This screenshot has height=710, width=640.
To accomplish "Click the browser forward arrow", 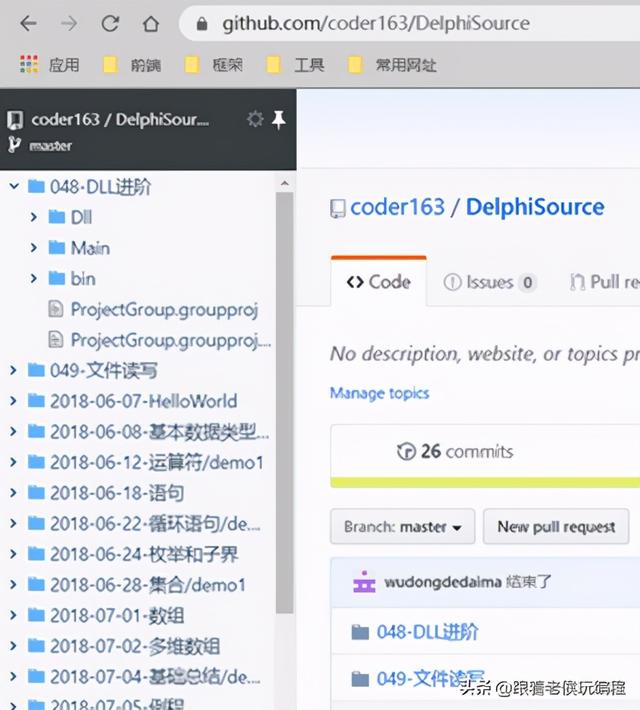I will click(x=69, y=24).
